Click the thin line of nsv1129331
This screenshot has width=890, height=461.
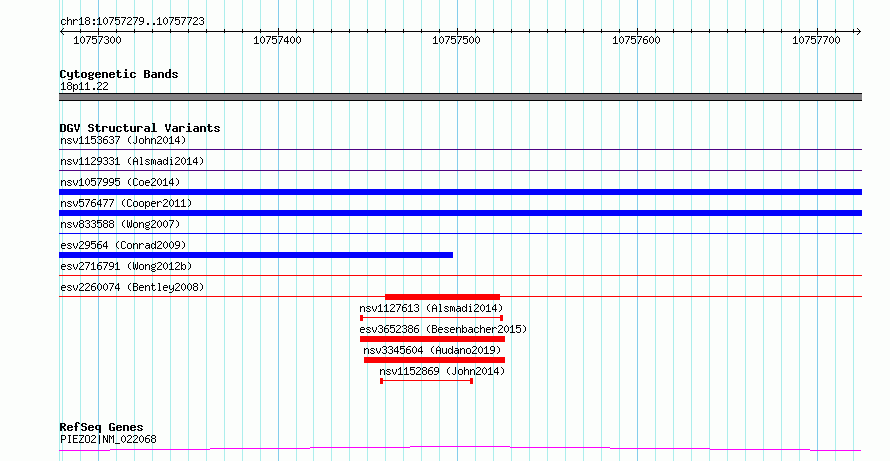460,171
